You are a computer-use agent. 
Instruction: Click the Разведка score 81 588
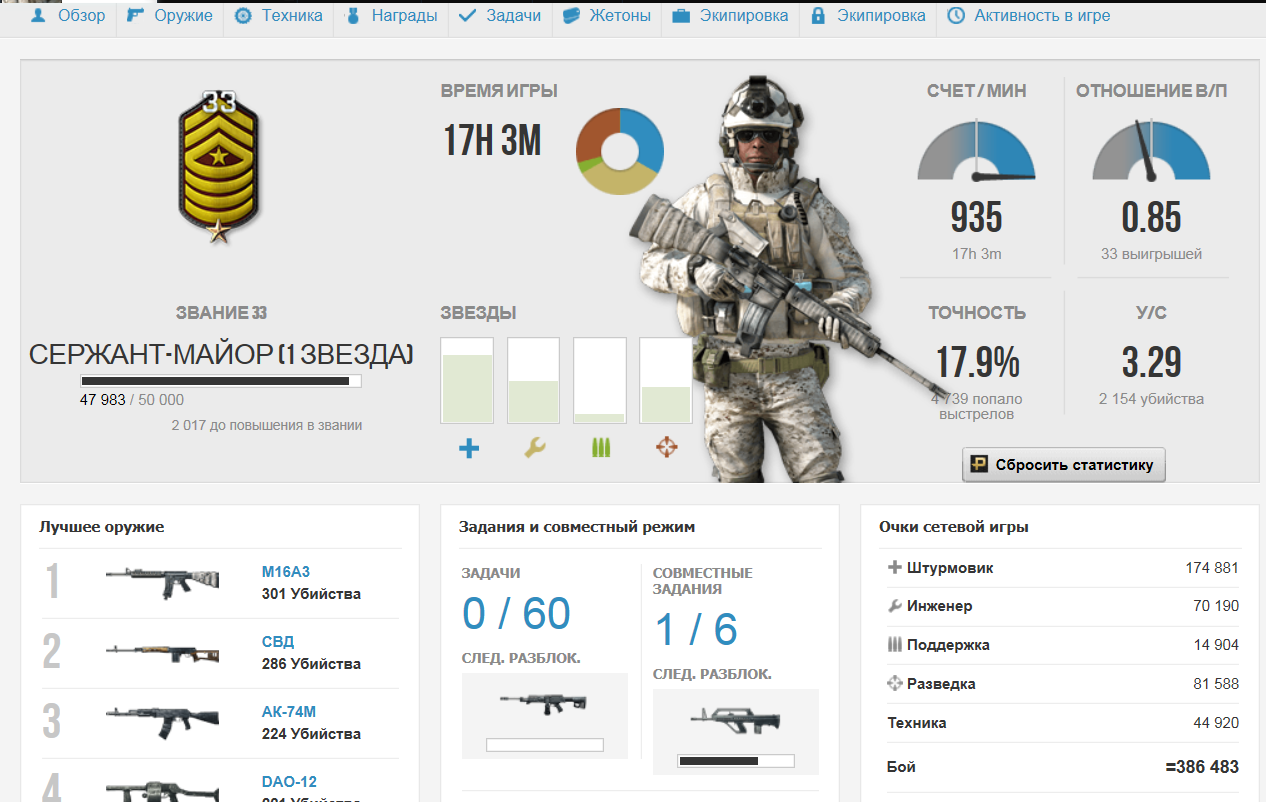[1216, 684]
